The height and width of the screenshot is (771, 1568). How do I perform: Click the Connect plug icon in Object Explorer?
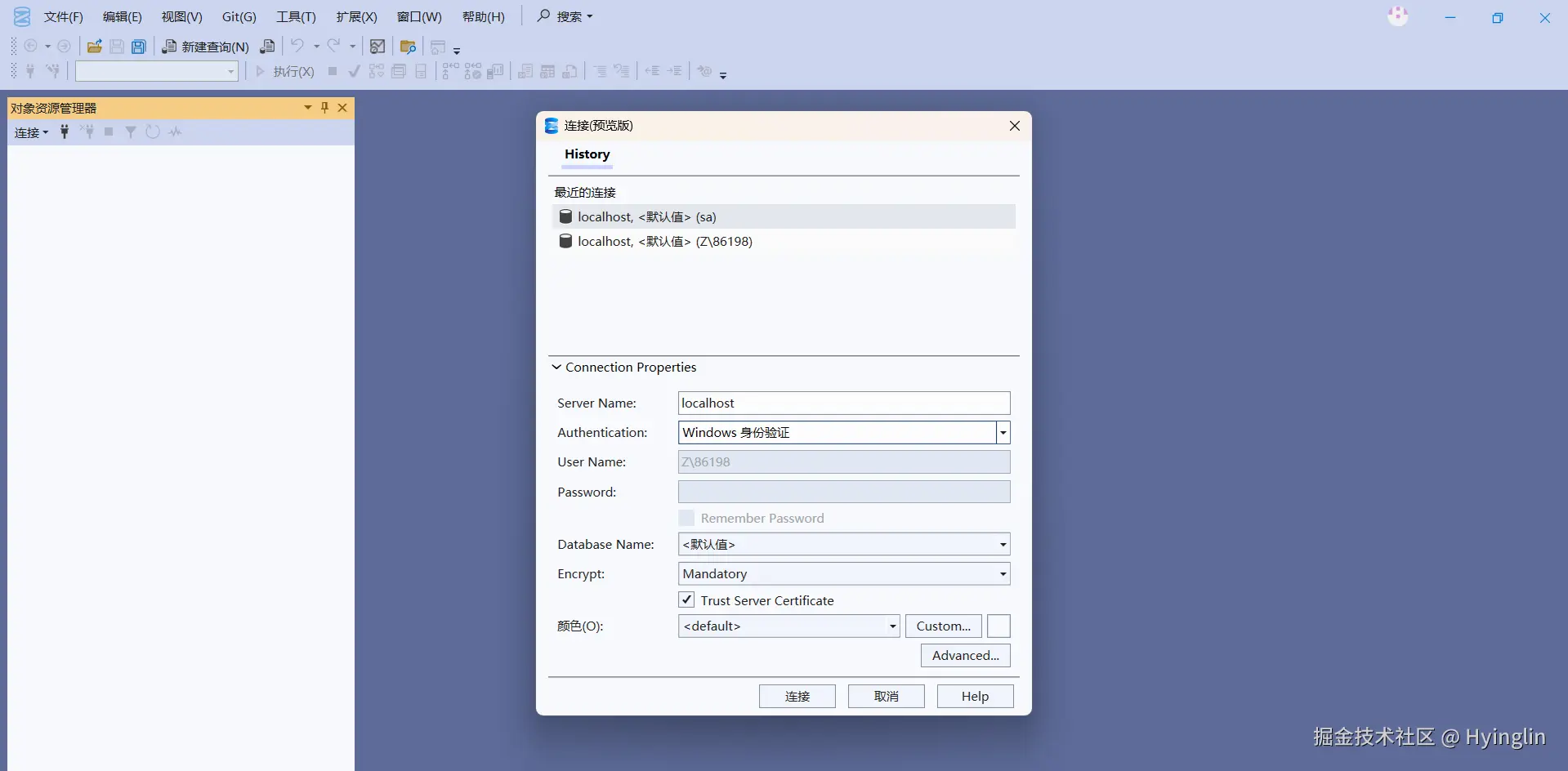coord(65,131)
